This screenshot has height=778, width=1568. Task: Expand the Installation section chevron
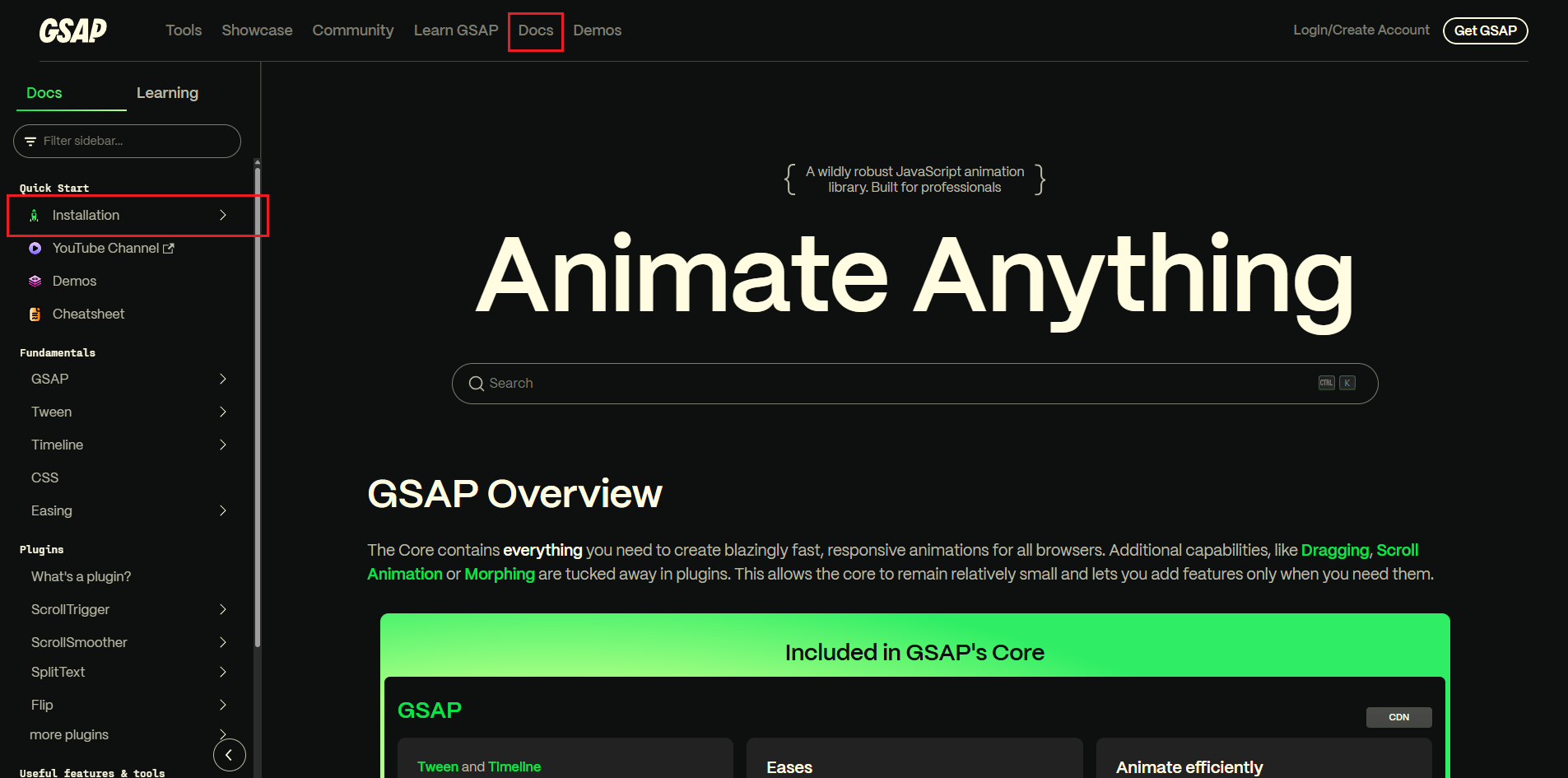pyautogui.click(x=223, y=216)
